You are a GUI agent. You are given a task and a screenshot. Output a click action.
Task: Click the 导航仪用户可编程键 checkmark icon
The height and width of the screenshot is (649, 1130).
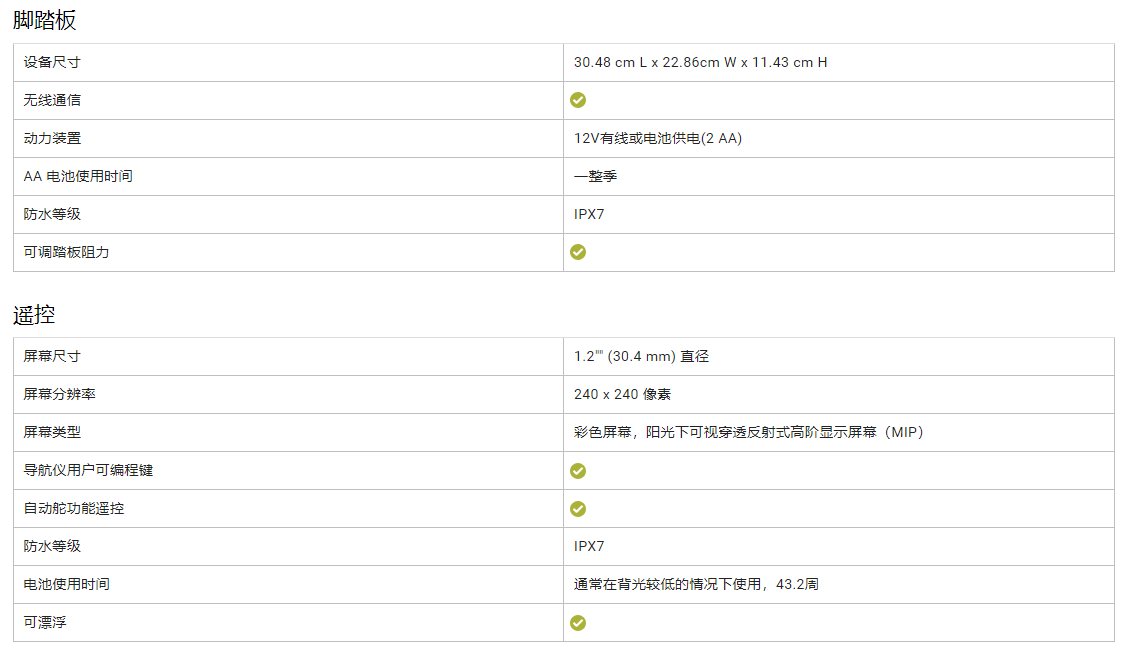coord(578,471)
